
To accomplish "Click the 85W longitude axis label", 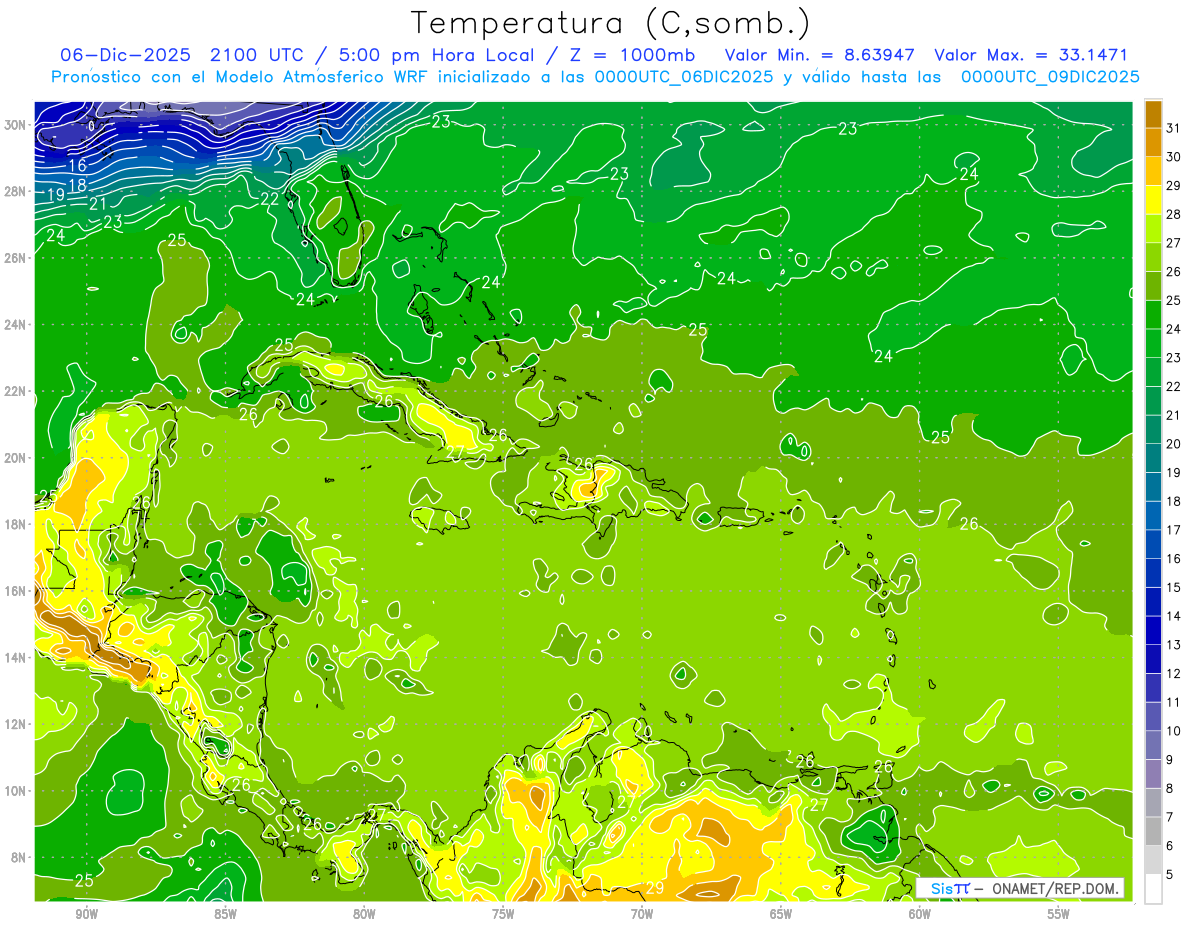I will pos(225,915).
